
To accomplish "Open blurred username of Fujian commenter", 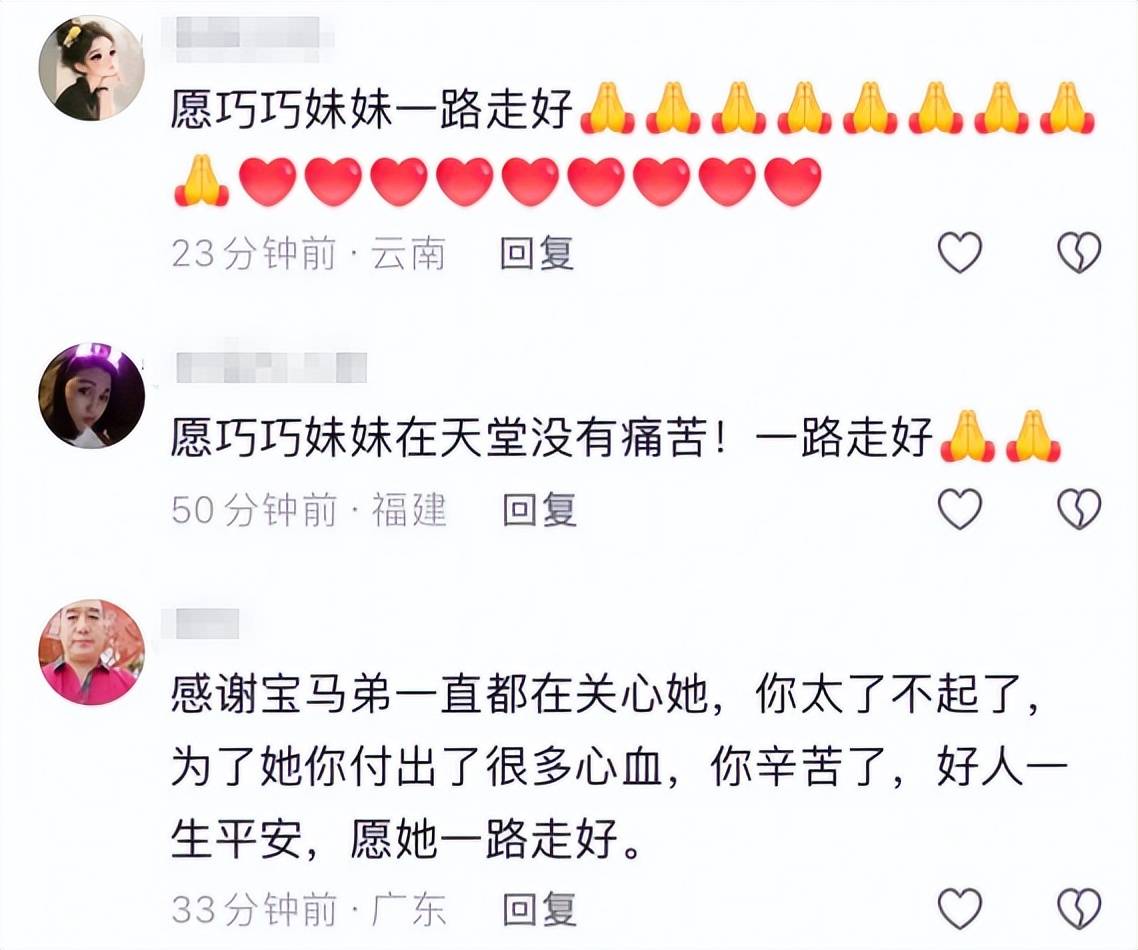I will [271, 367].
